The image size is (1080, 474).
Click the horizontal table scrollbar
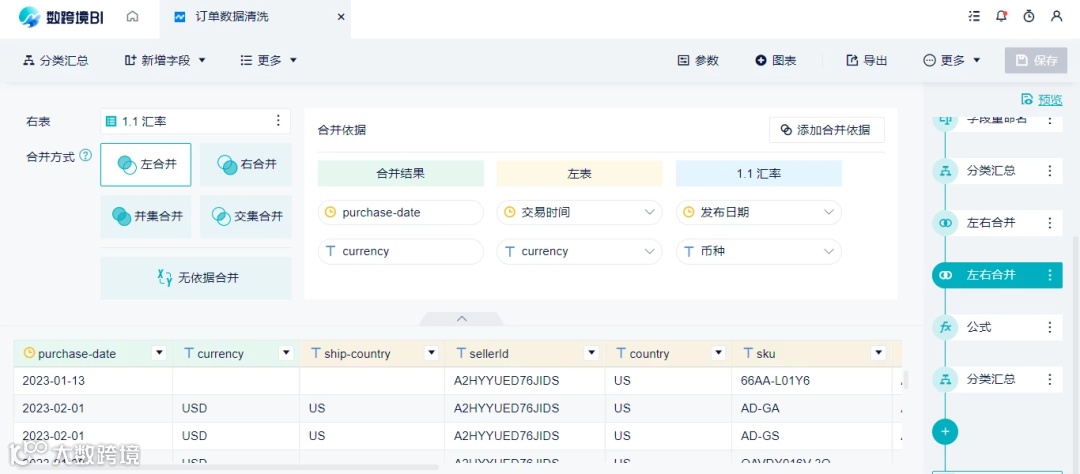tap(226, 467)
